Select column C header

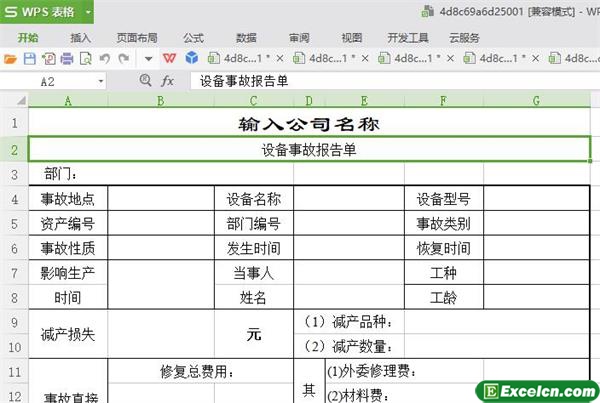coord(253,101)
